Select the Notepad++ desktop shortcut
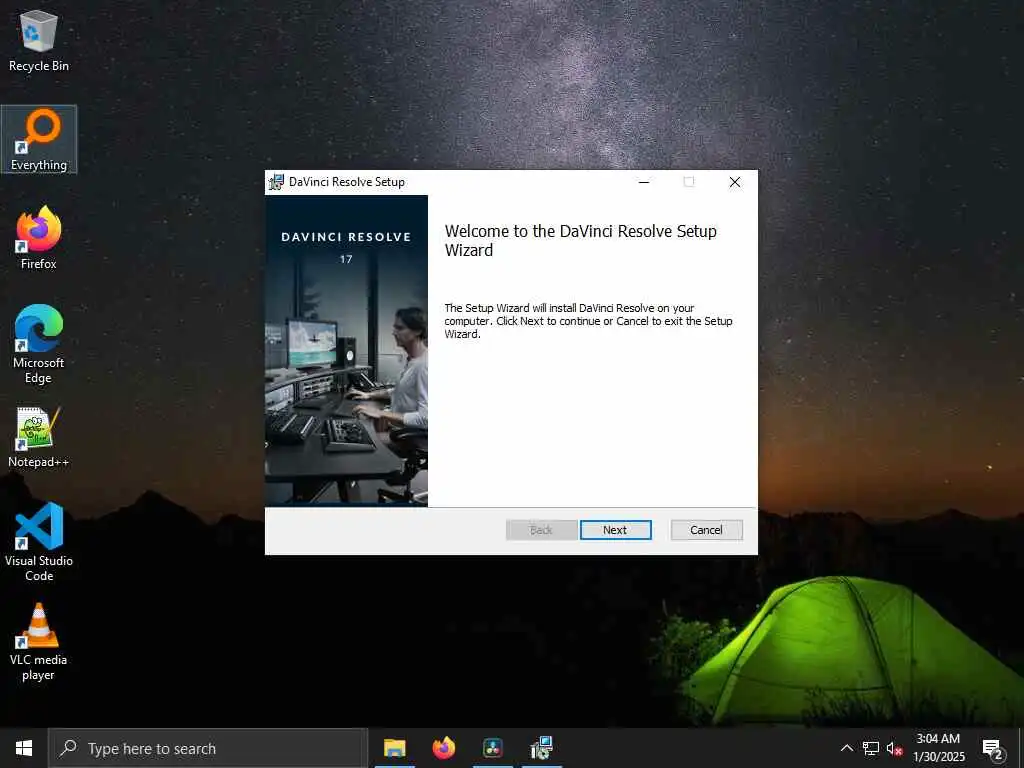1024x768 pixels. 39,437
